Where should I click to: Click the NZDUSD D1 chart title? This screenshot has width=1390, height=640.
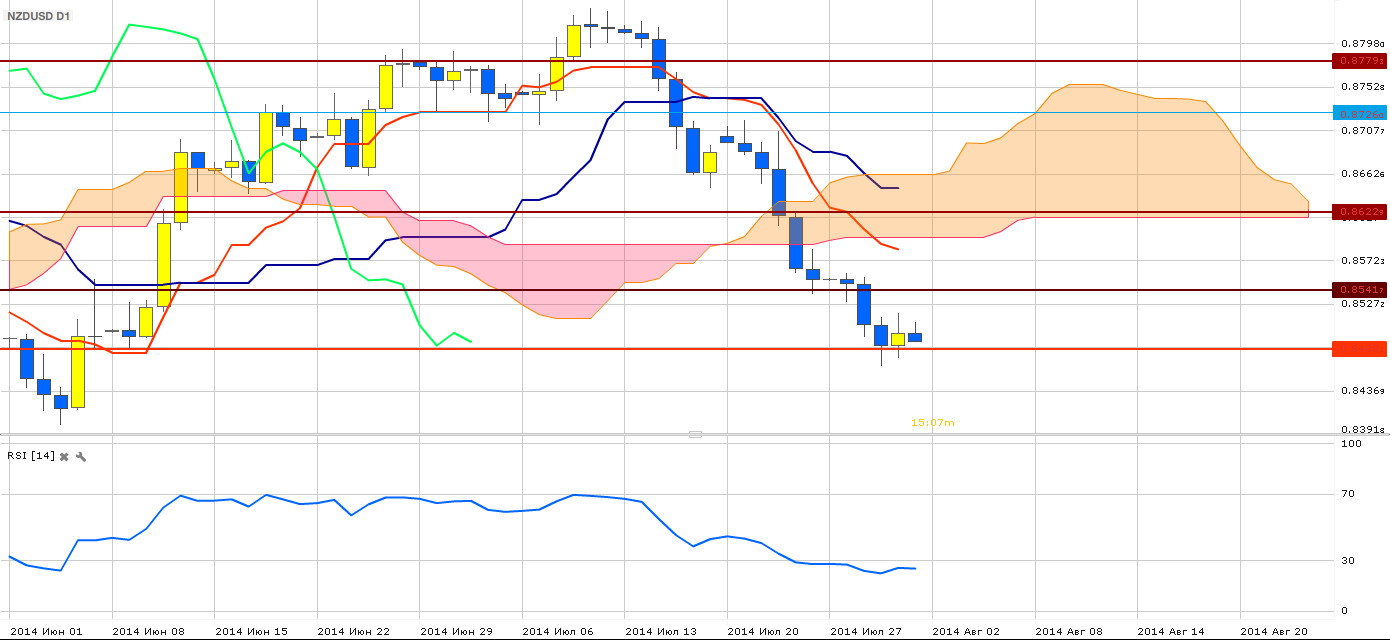40,17
